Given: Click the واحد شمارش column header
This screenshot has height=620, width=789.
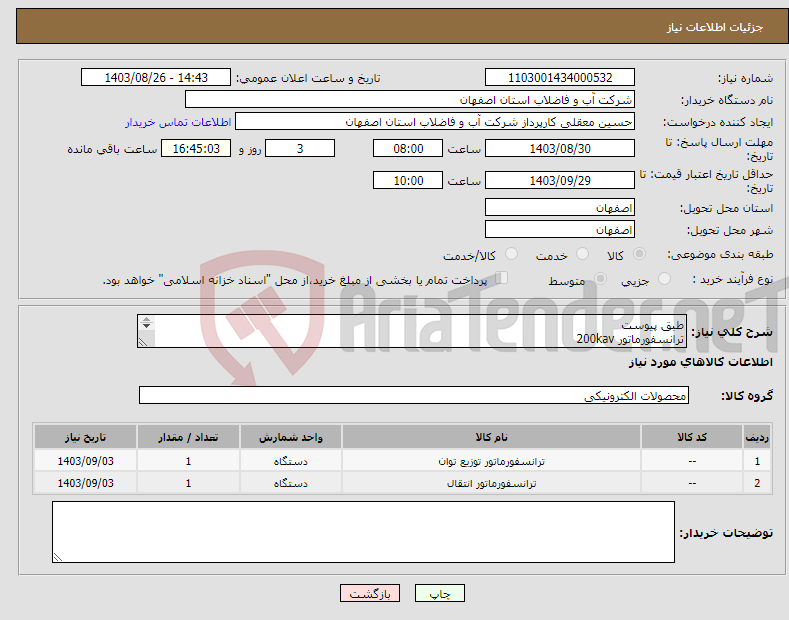Looking at the screenshot, I should [290, 437].
